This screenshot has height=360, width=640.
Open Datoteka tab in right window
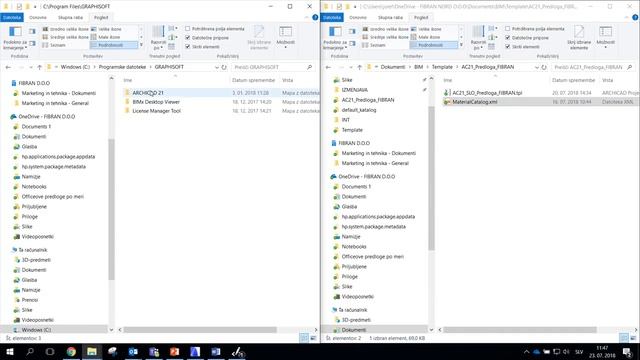[x=332, y=18]
